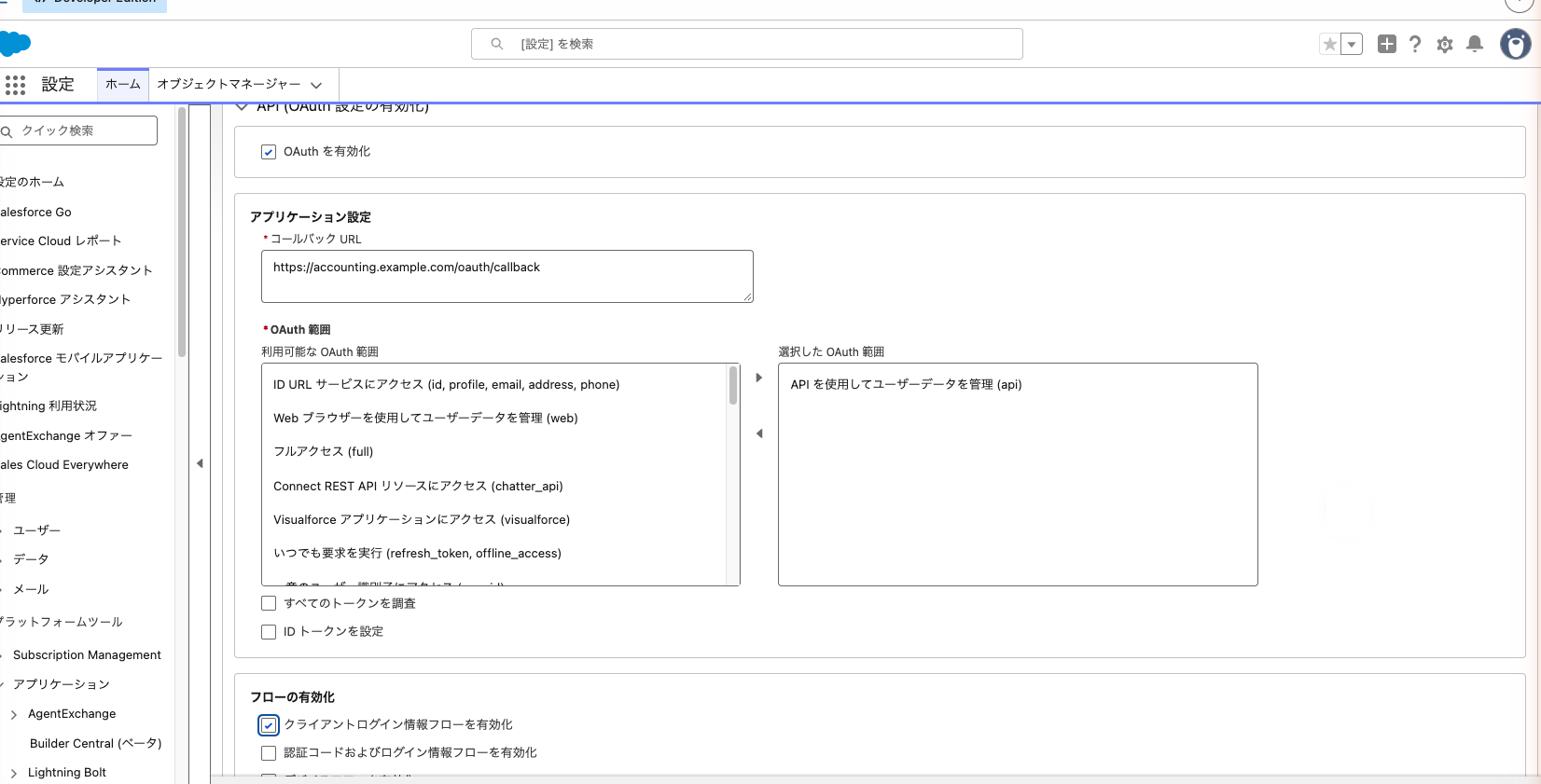Collapse the setup sidebar with arrow handle
The height and width of the screenshot is (784, 1541).
(x=200, y=463)
